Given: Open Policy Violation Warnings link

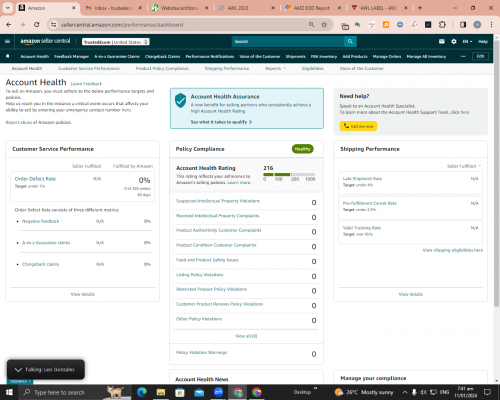Looking at the screenshot, I should click(x=201, y=352).
